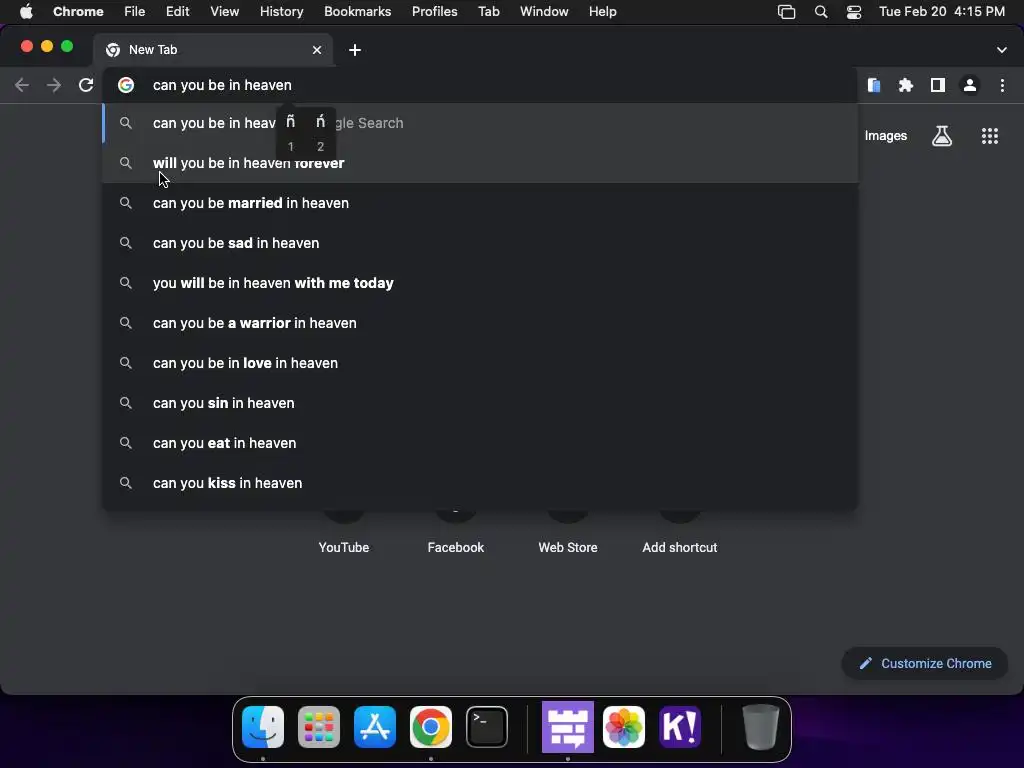The height and width of the screenshot is (768, 1024).
Task: Open the Chrome application menu
Action: (x=78, y=12)
